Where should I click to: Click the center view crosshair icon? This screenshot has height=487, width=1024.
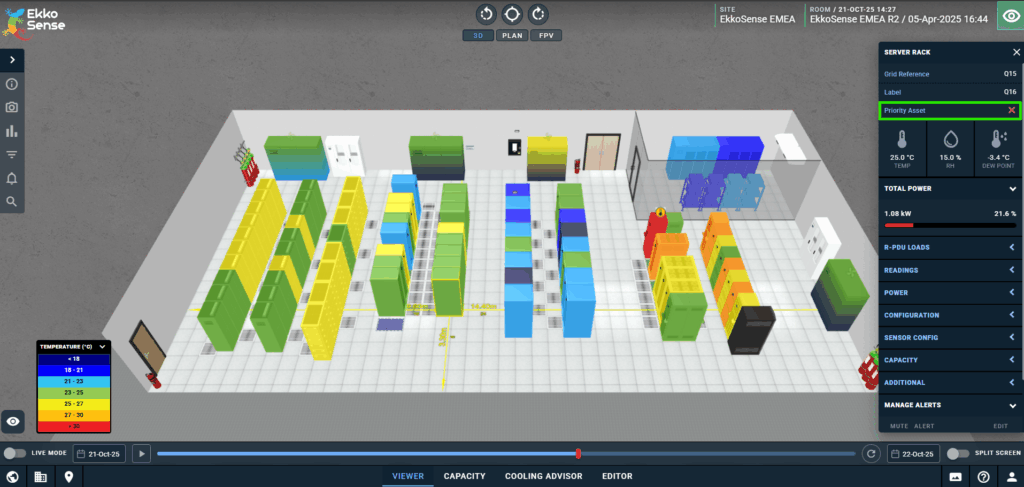tap(512, 14)
